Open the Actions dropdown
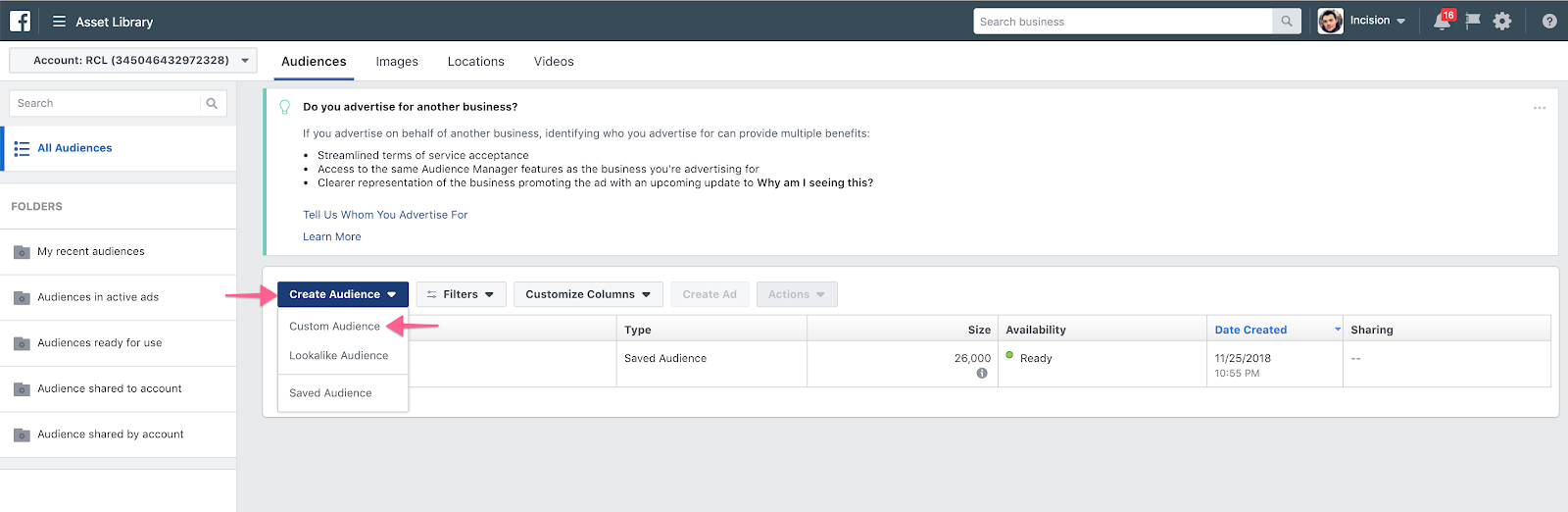 tap(797, 294)
